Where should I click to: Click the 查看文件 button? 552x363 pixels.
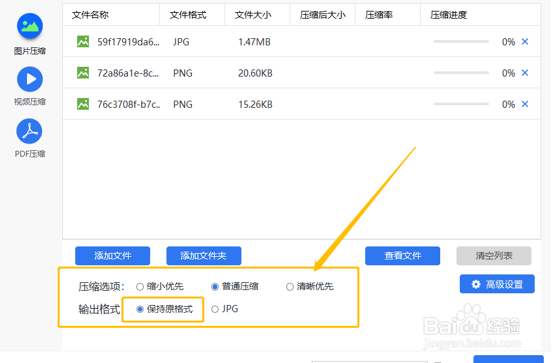(402, 256)
